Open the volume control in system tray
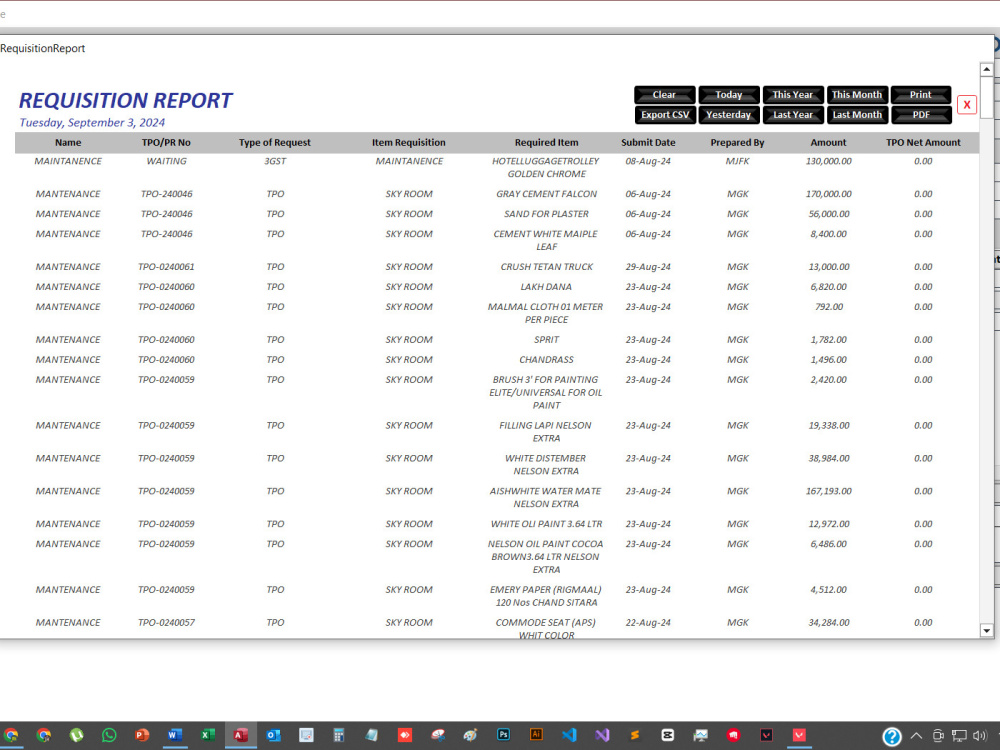The height and width of the screenshot is (750, 1000). pos(978,735)
